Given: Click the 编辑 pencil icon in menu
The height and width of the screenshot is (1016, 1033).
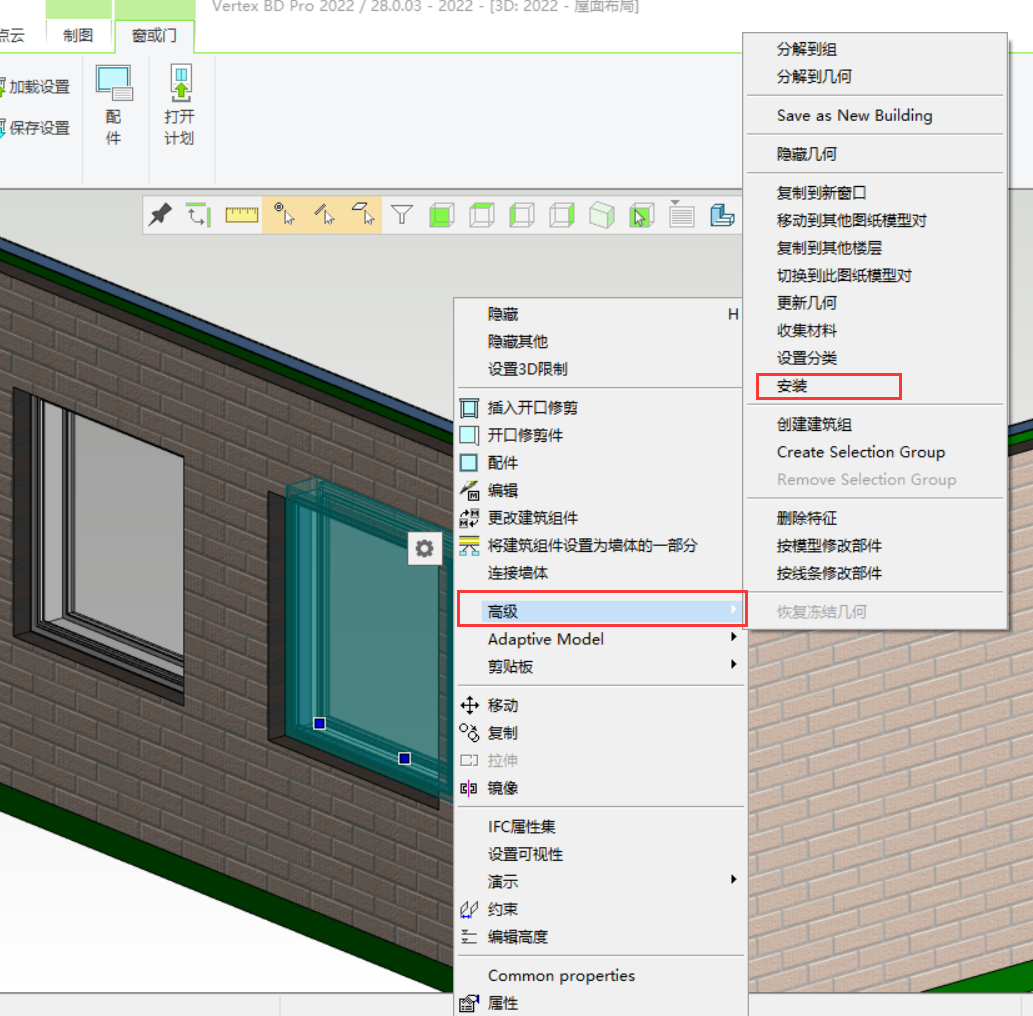Looking at the screenshot, I should click(x=469, y=490).
